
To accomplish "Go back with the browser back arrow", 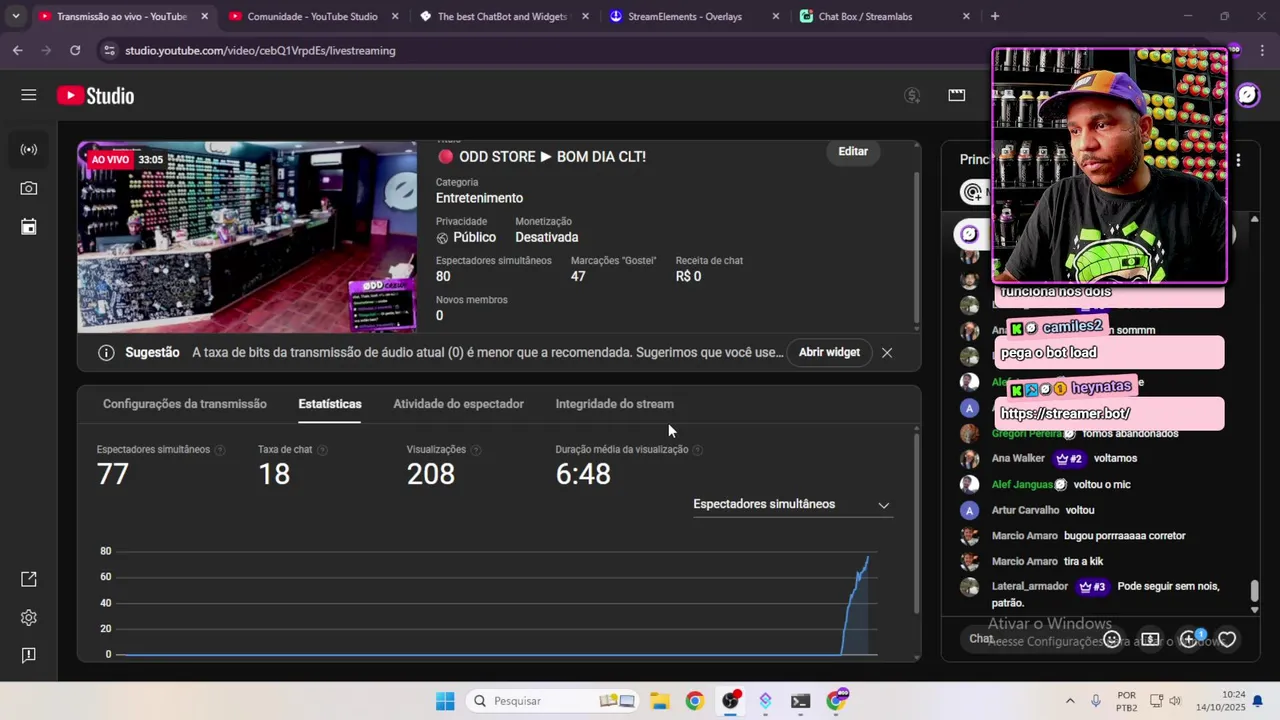I will click(18, 50).
